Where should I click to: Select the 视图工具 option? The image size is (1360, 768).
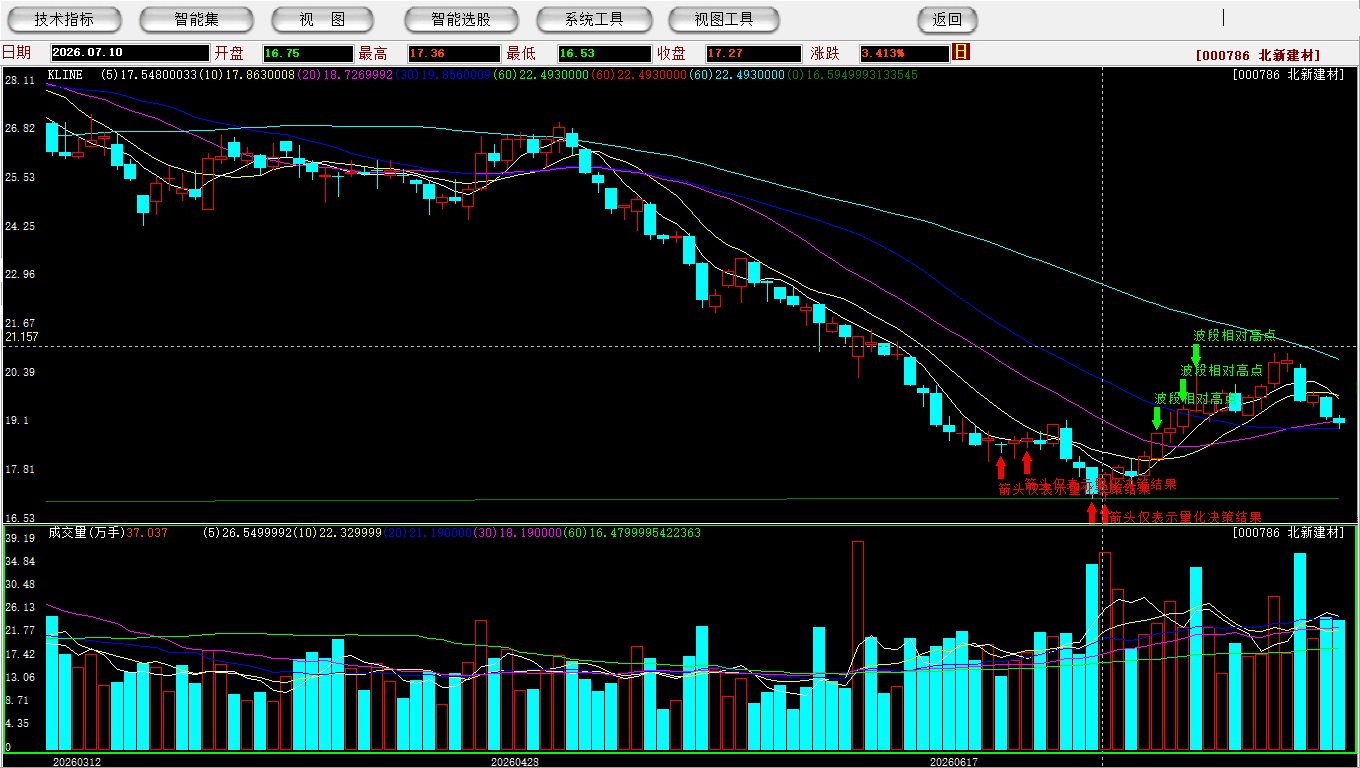pyautogui.click(x=724, y=19)
